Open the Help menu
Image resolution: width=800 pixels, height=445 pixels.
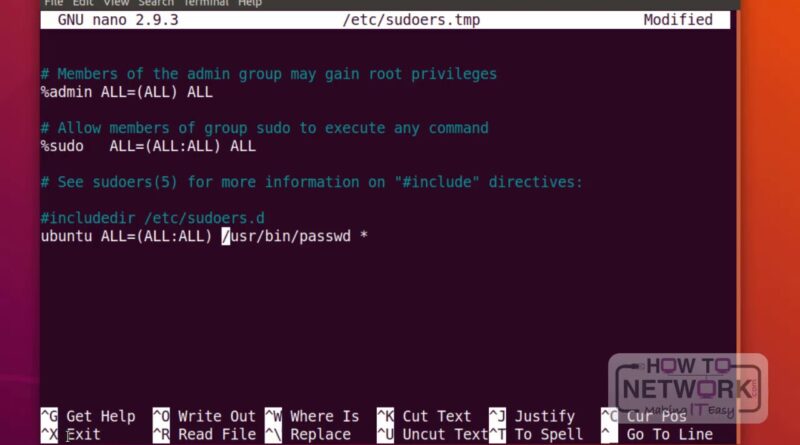(250, 3)
